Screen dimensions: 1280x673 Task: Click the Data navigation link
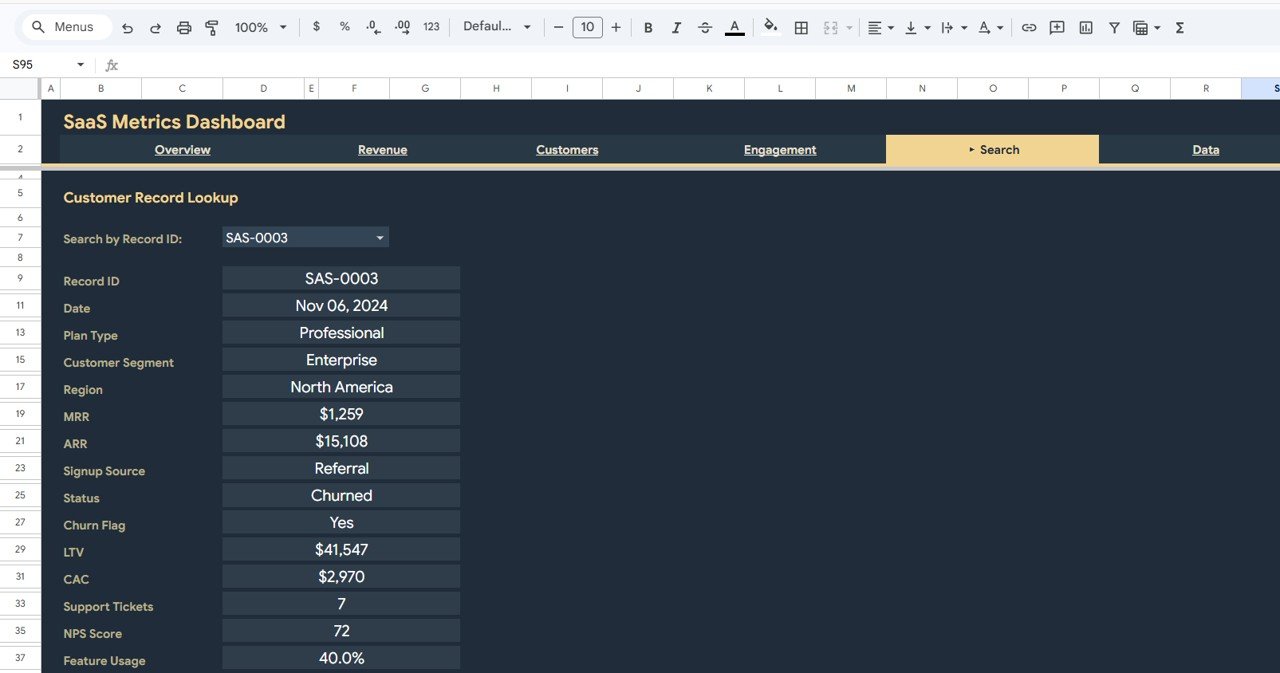[x=1205, y=149]
